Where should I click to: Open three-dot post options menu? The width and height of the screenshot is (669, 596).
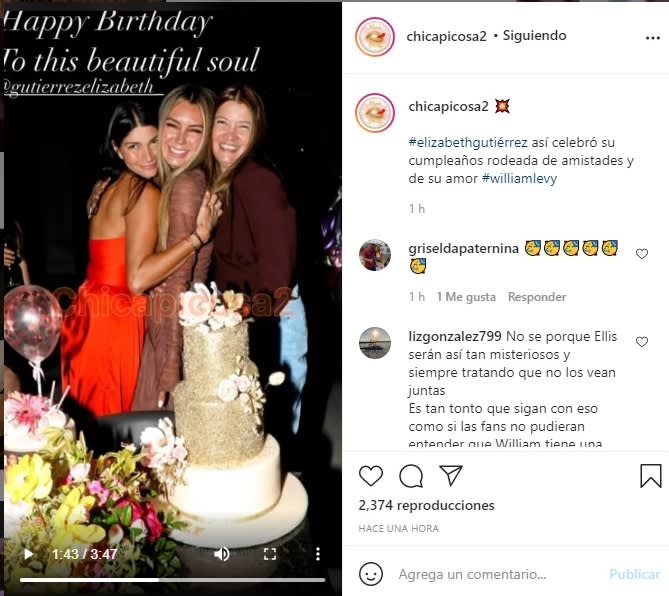(652, 37)
